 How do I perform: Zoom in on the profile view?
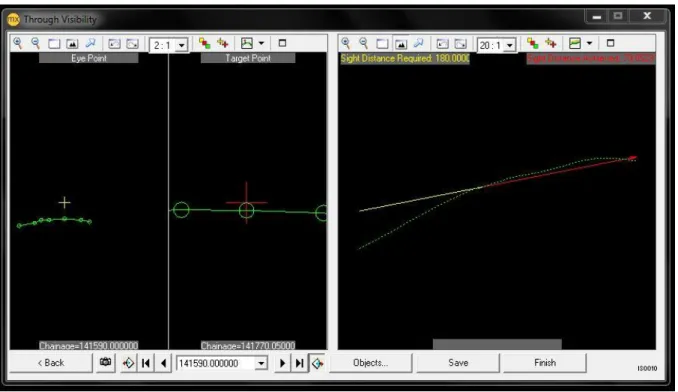pos(346,43)
